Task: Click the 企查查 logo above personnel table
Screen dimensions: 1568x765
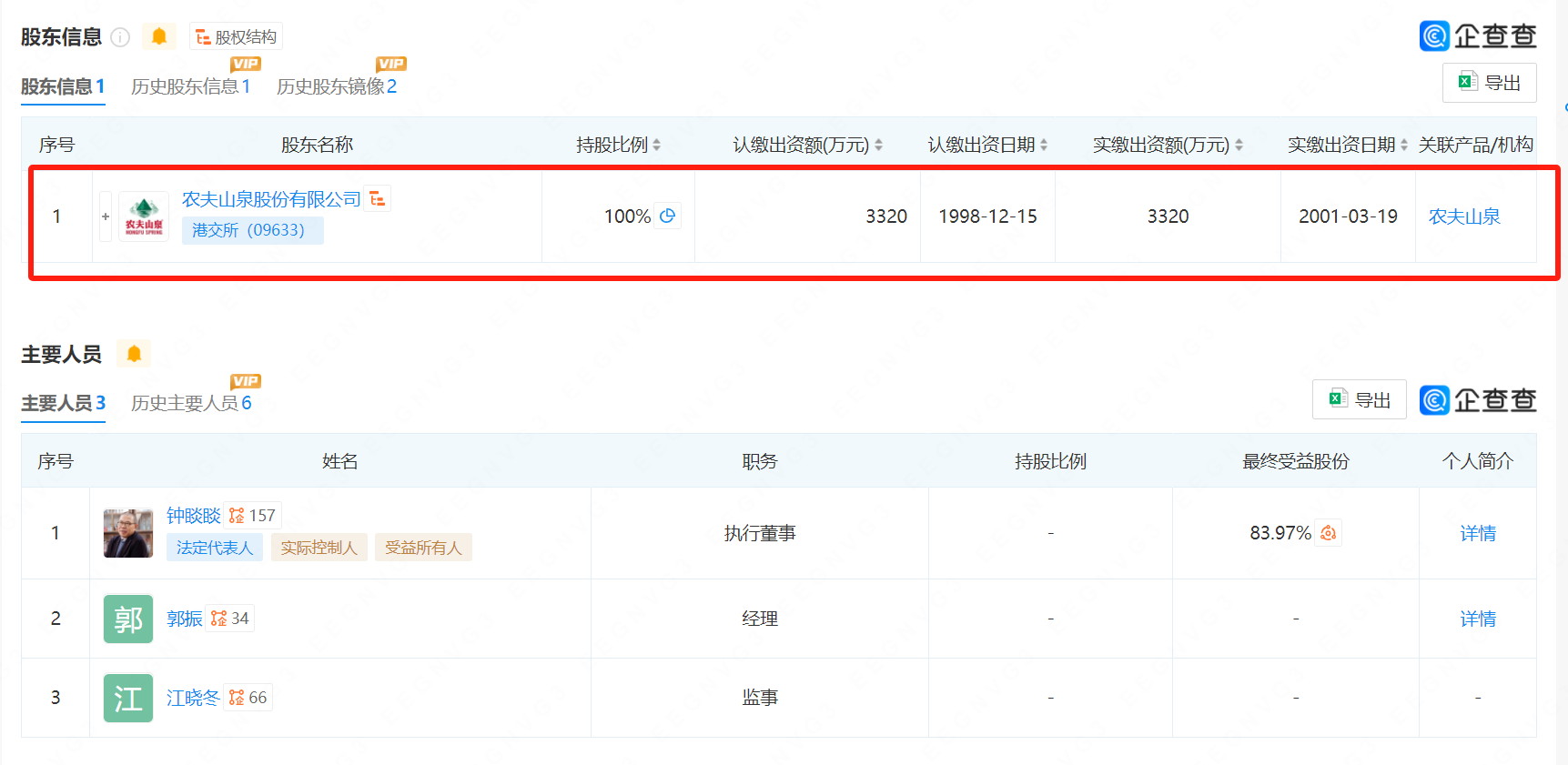Action: point(1478,400)
